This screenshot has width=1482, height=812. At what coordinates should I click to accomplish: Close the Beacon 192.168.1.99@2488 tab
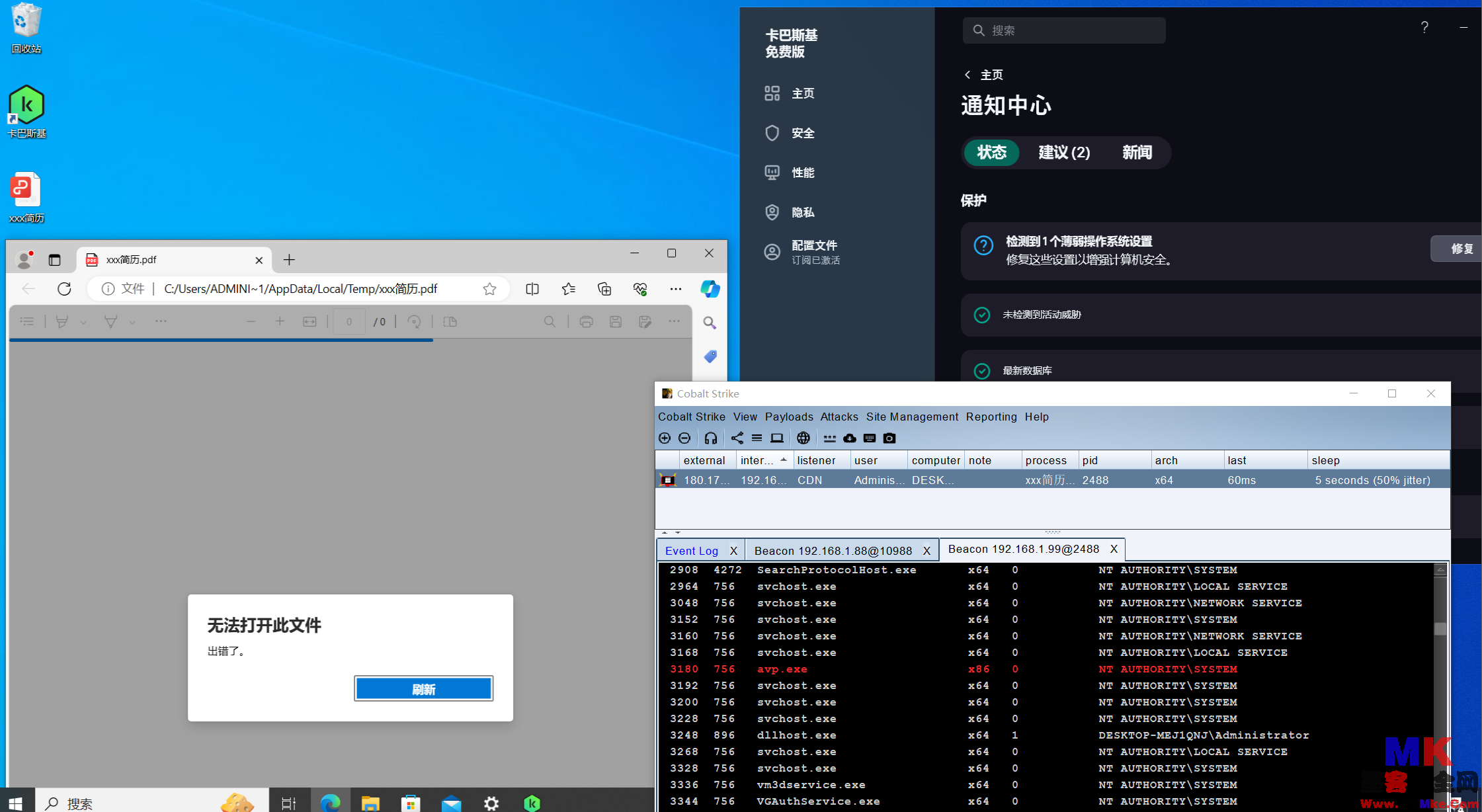[x=1114, y=549]
